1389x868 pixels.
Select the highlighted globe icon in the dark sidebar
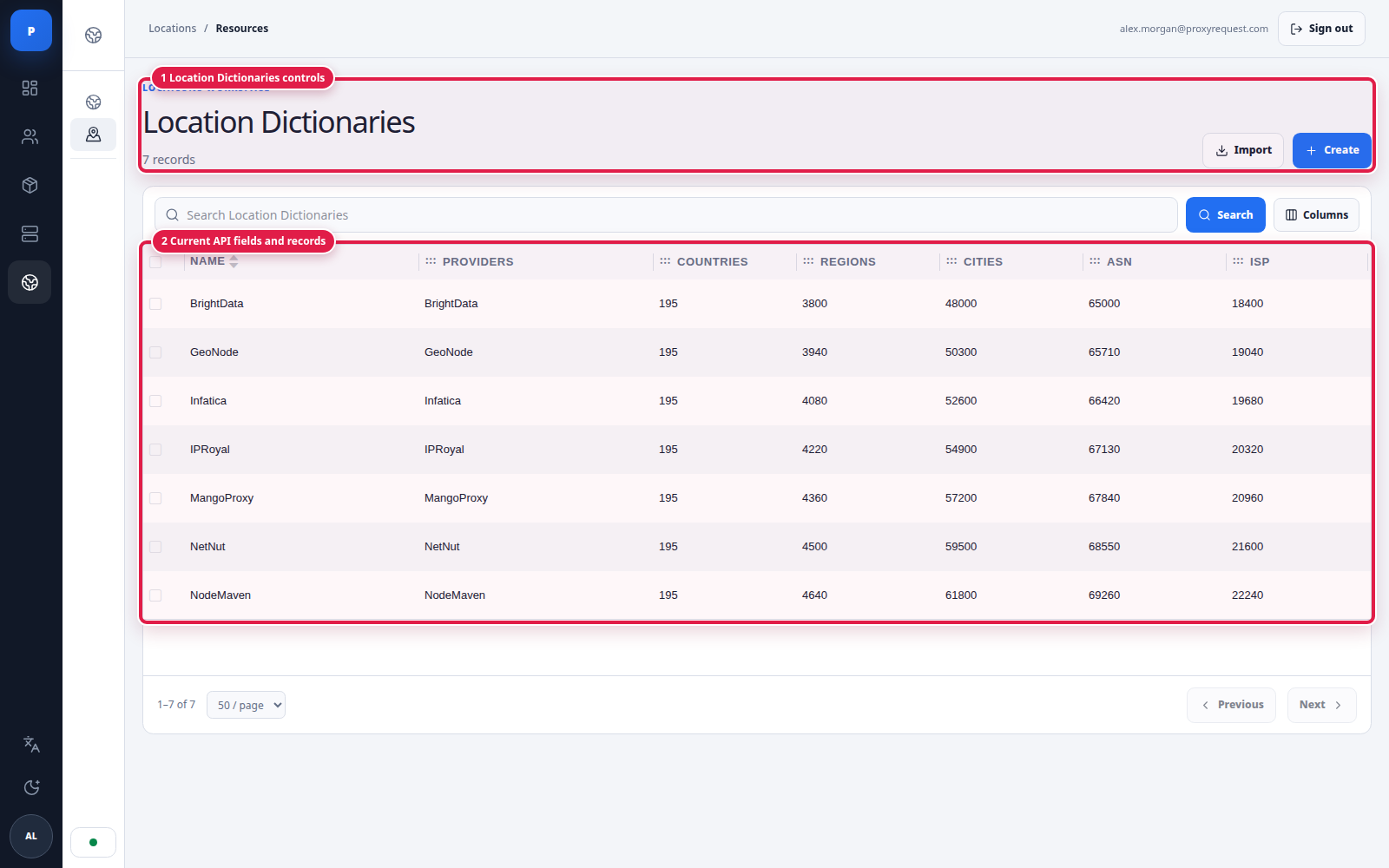30,282
